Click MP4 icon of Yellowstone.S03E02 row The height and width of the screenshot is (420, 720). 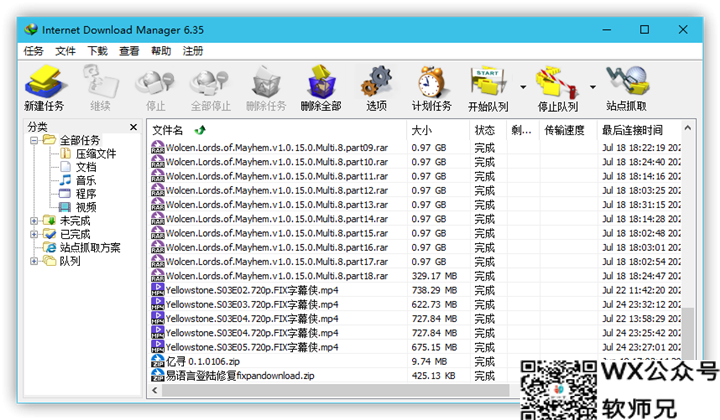click(x=158, y=290)
